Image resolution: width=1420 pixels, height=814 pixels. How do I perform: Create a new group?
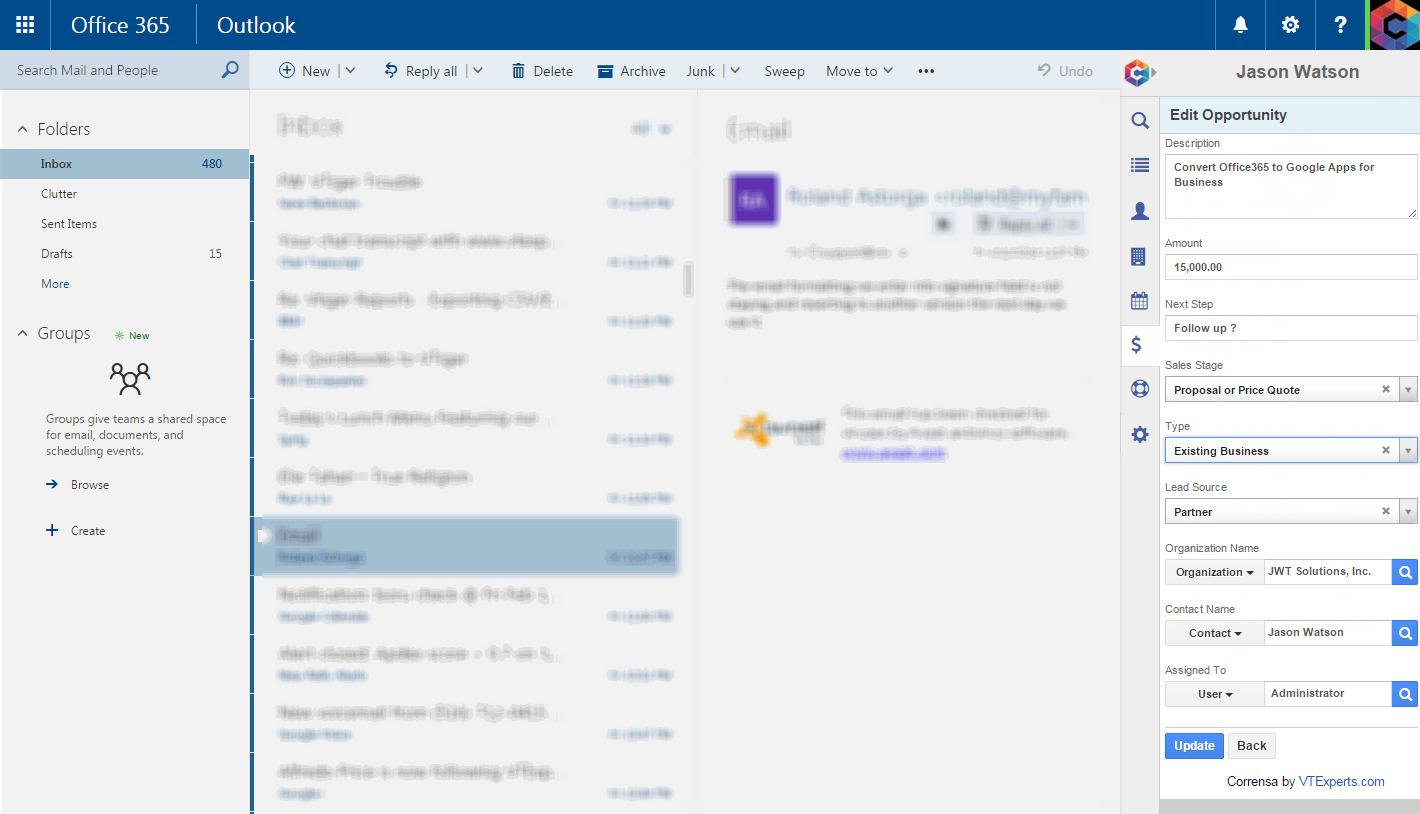[x=76, y=531]
